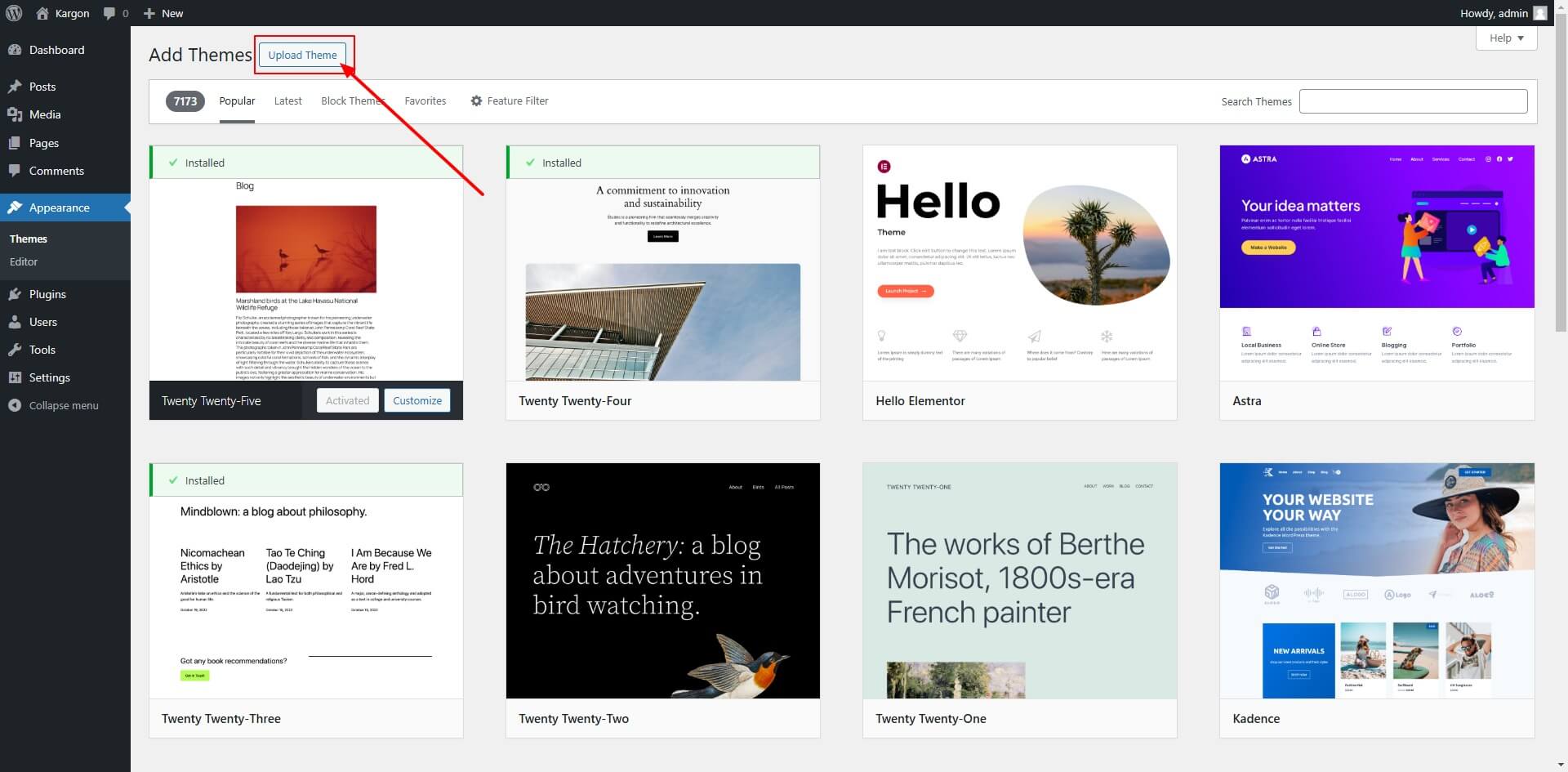
Task: Click the Settings sliders icon
Action: (15, 377)
